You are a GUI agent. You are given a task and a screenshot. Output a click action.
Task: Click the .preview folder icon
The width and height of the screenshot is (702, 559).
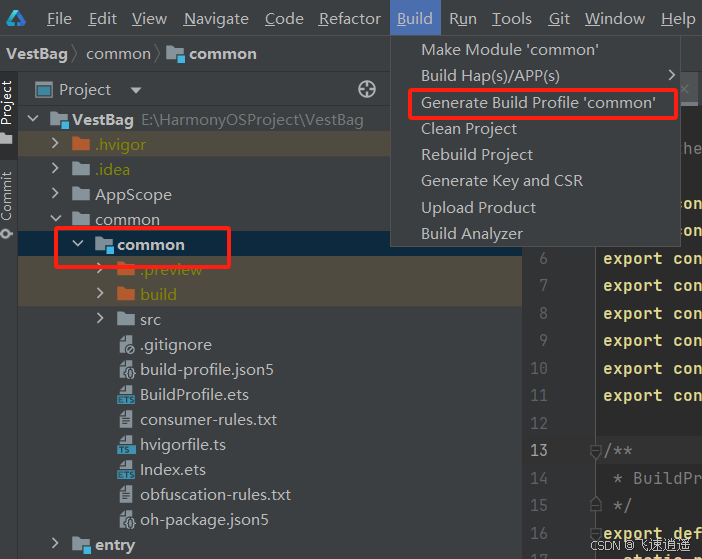point(126,269)
